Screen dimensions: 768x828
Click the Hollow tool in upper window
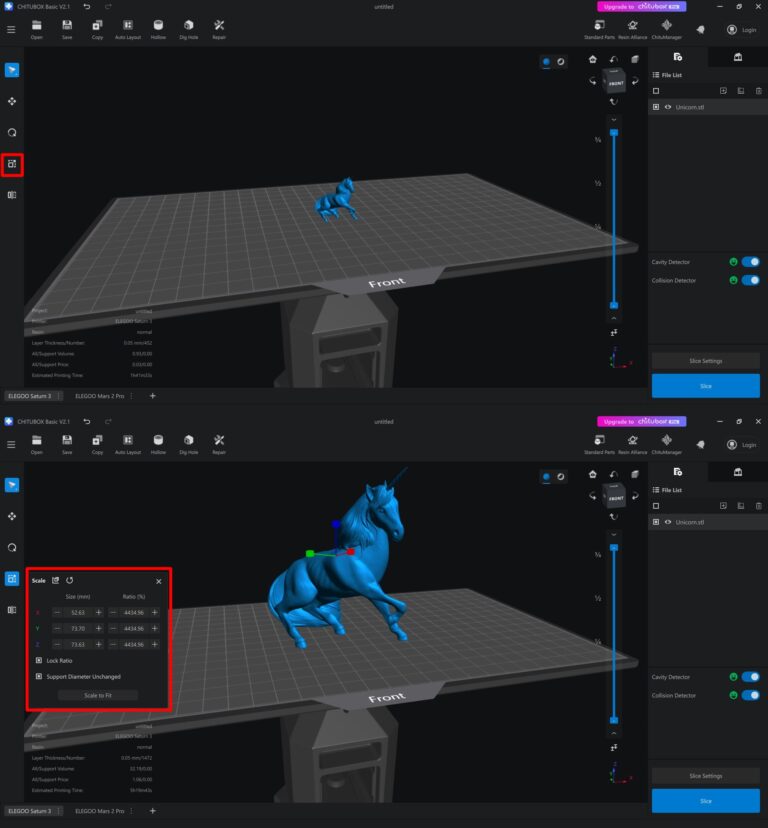pos(158,28)
